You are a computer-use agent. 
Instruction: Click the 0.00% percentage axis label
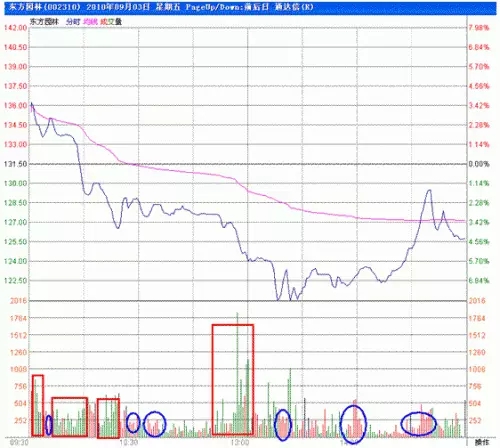coord(479,164)
